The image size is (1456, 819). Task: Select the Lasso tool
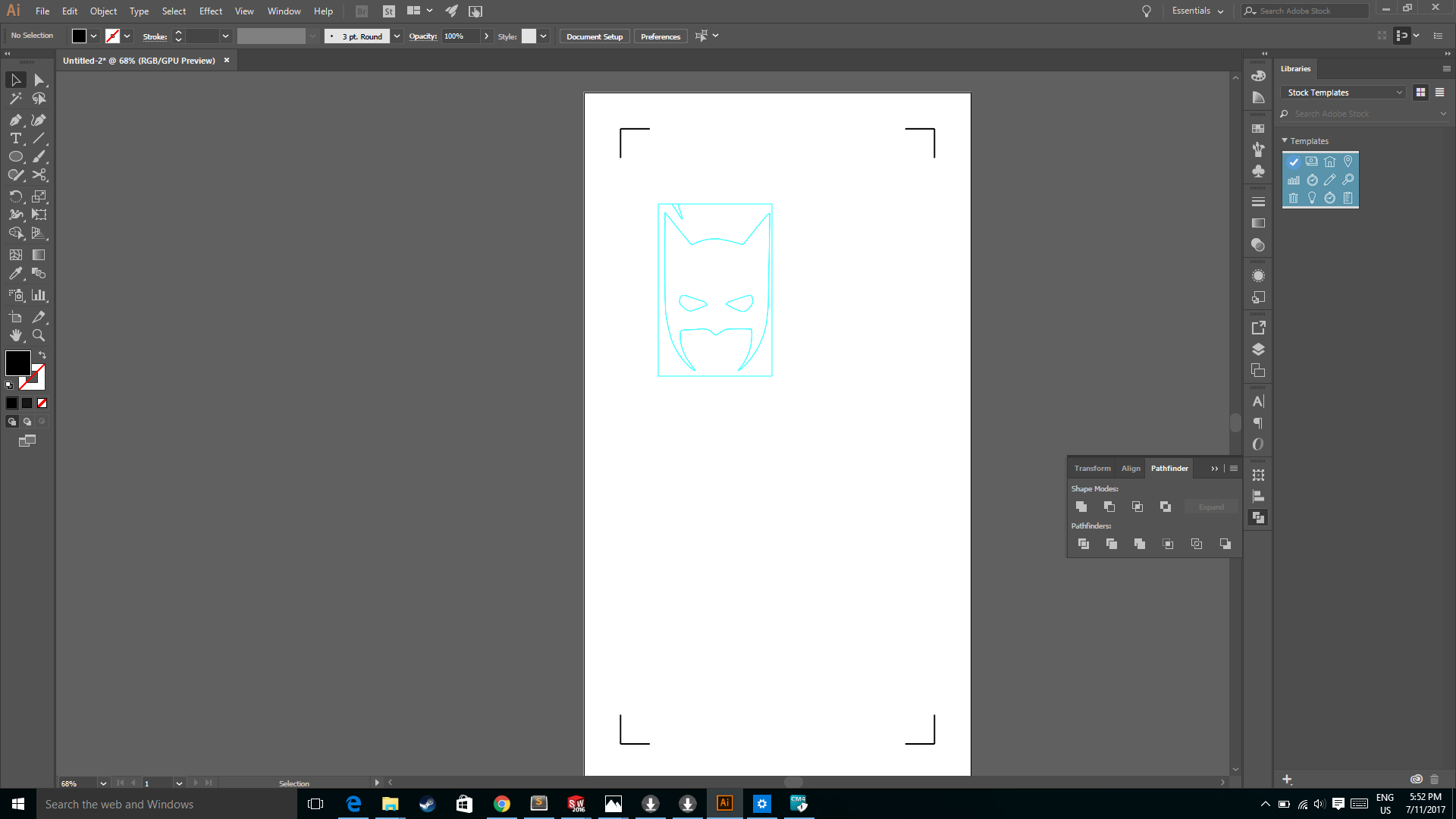tap(39, 99)
